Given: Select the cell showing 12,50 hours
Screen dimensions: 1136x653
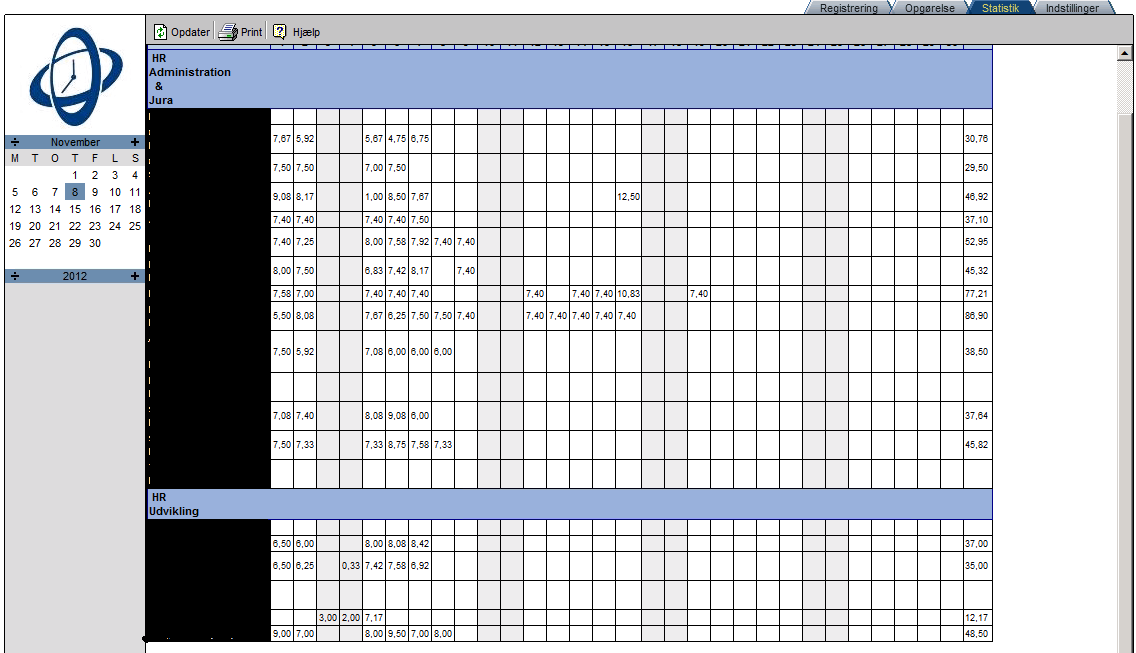Looking at the screenshot, I should [x=627, y=197].
